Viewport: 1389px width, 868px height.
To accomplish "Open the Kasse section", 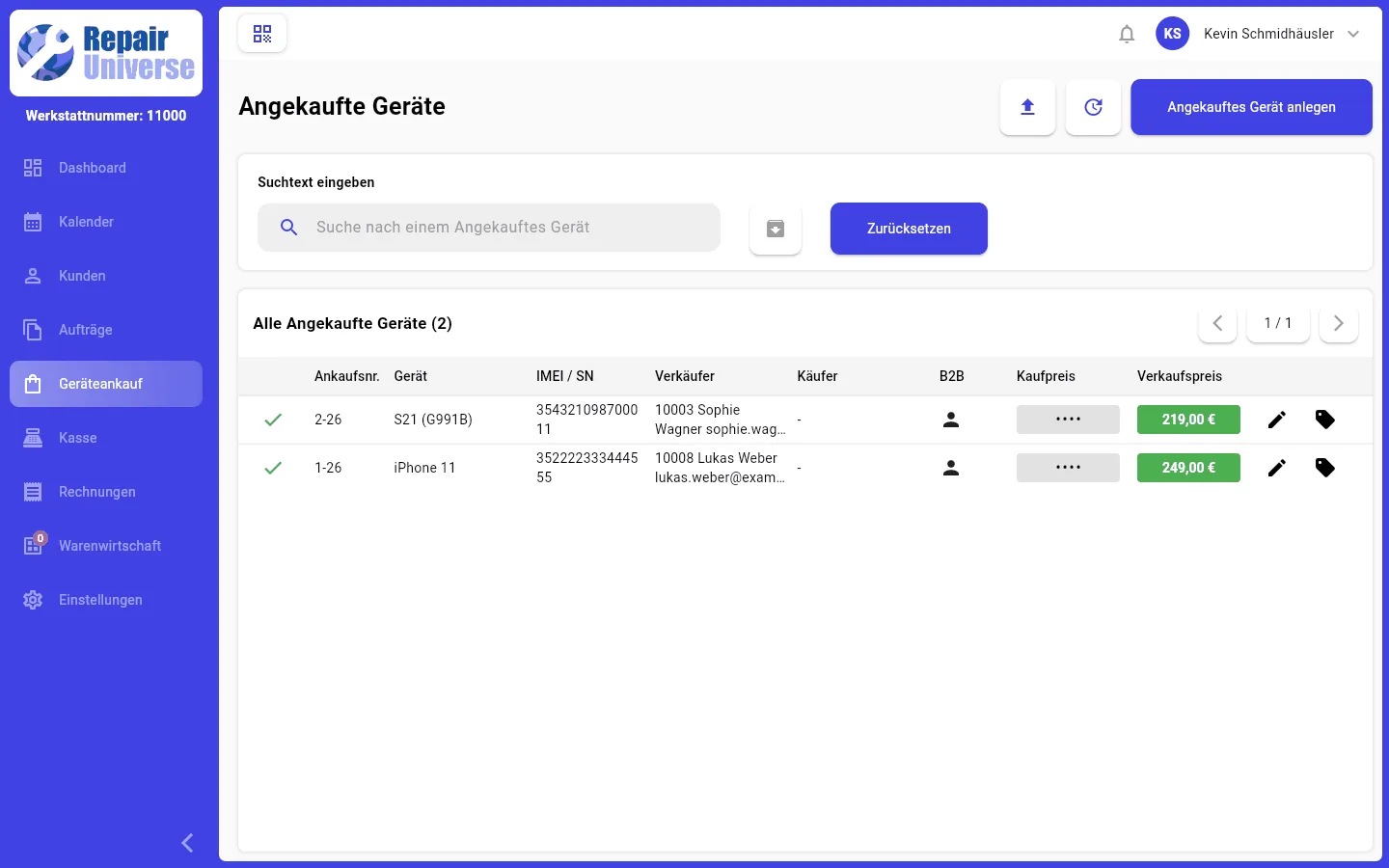I will pyautogui.click(x=106, y=438).
